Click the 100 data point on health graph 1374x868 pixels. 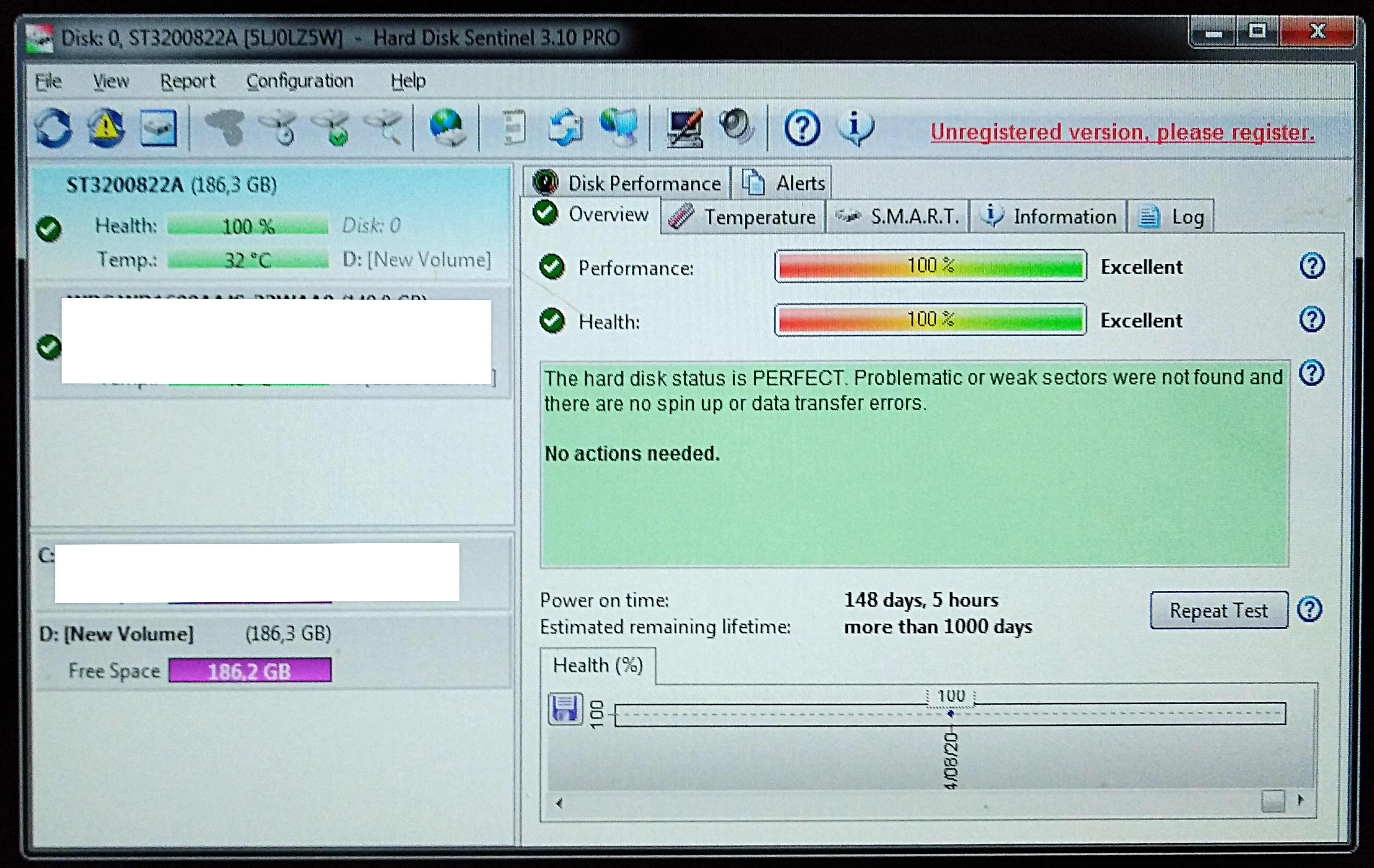[x=951, y=713]
